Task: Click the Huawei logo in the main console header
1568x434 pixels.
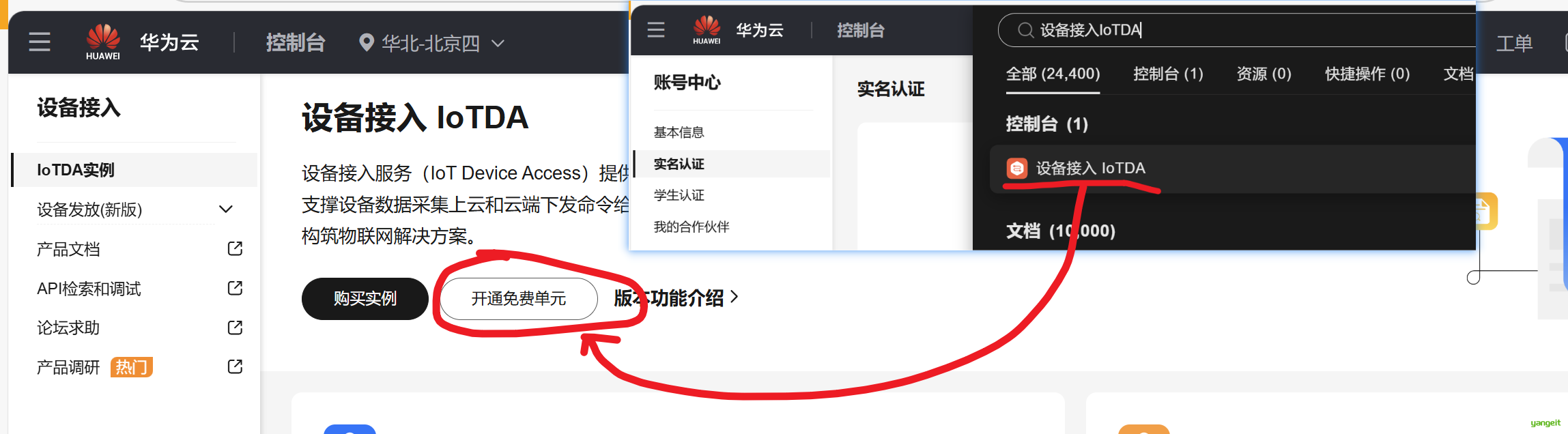Action: pos(103,42)
